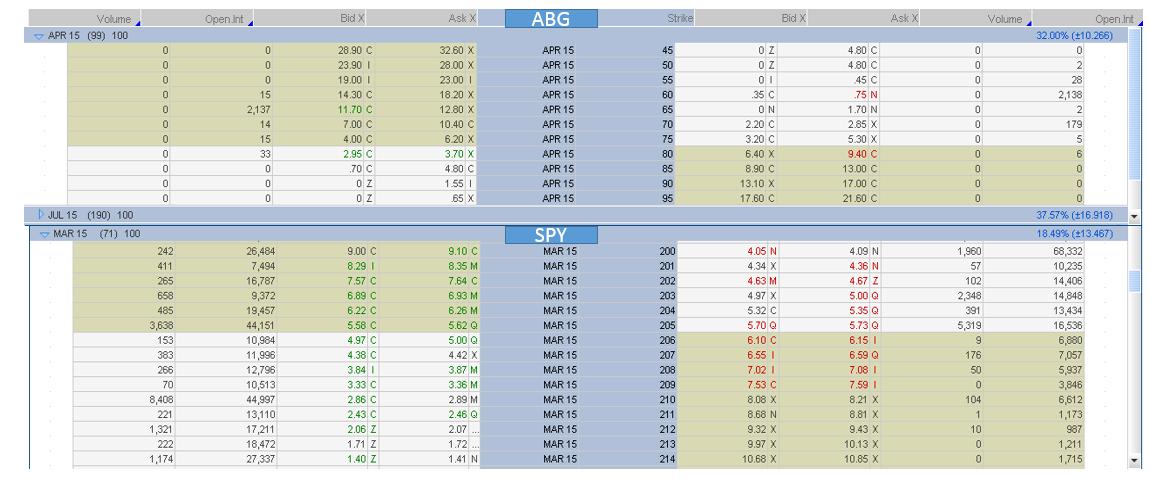
Task: Click SPY put open interest 16,536
Action: (1068, 325)
